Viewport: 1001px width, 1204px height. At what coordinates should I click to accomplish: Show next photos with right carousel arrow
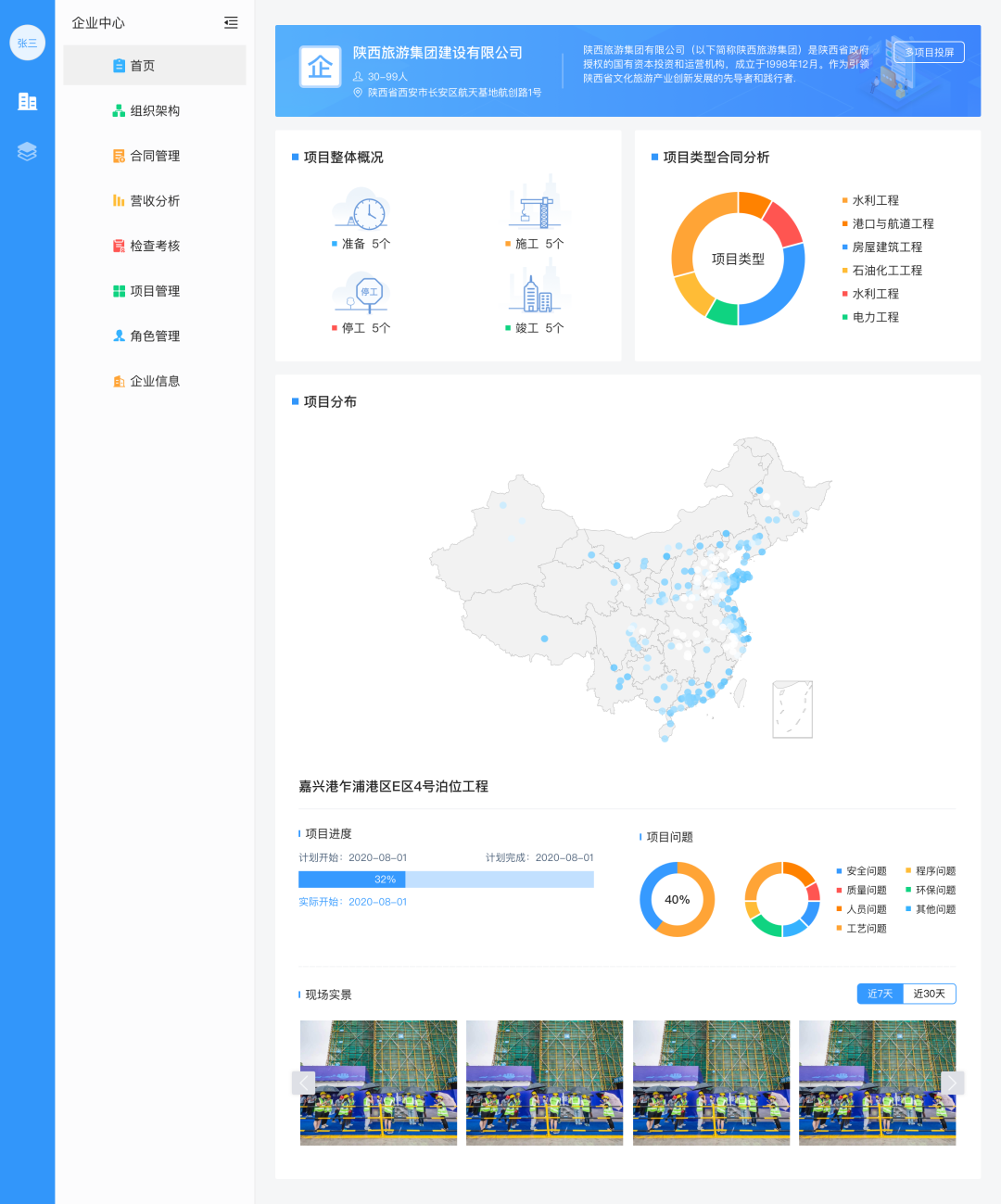click(x=952, y=1083)
